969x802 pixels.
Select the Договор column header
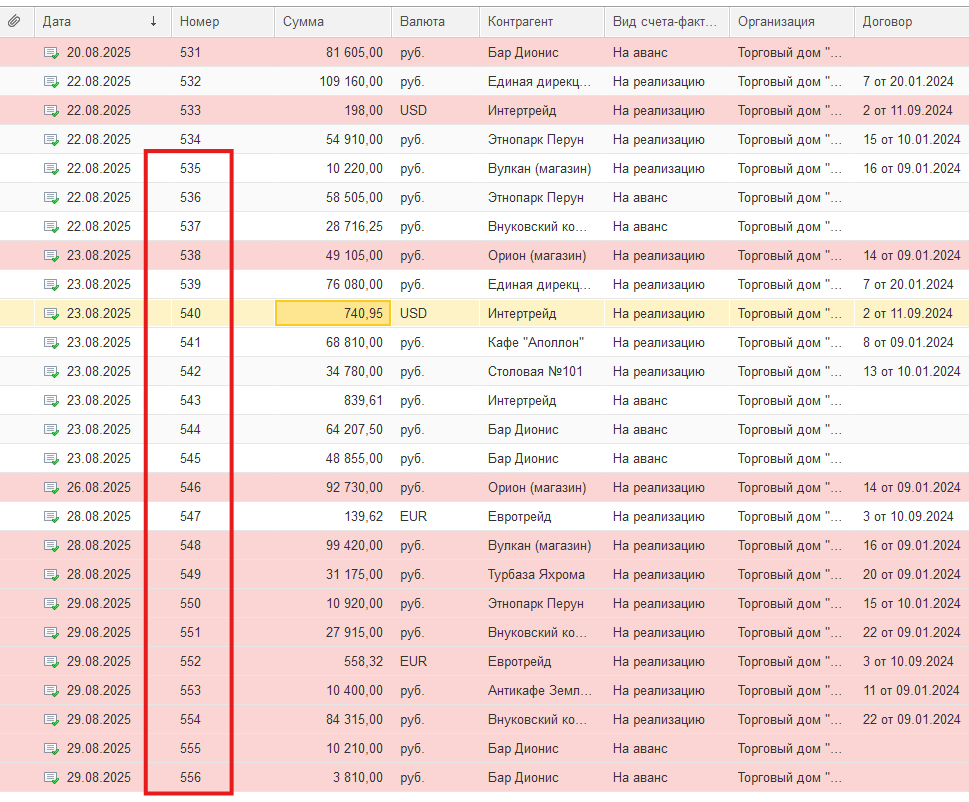click(886, 21)
